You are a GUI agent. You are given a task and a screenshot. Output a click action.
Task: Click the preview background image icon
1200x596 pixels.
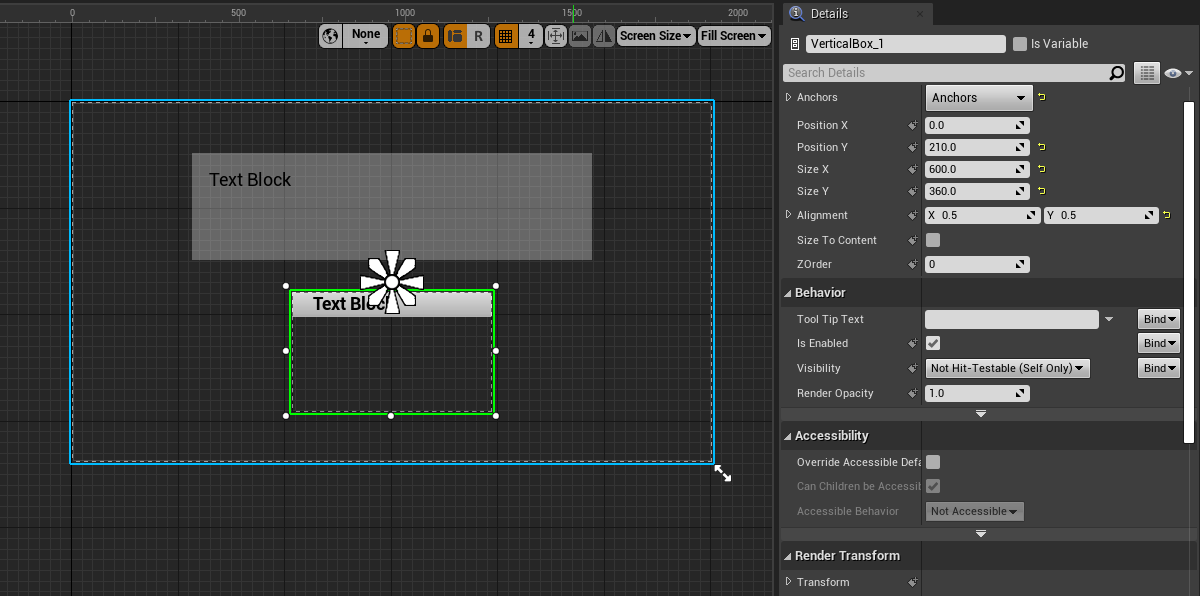coord(580,36)
